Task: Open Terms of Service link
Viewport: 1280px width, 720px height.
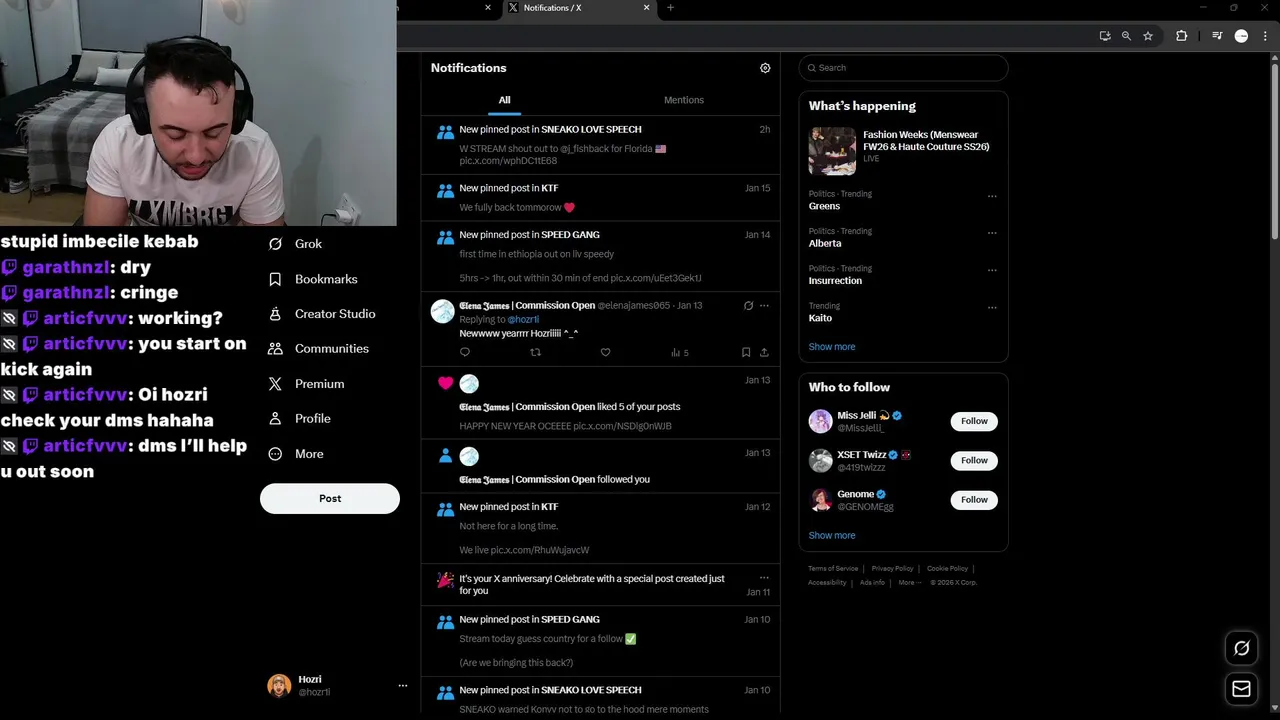Action: (x=833, y=569)
